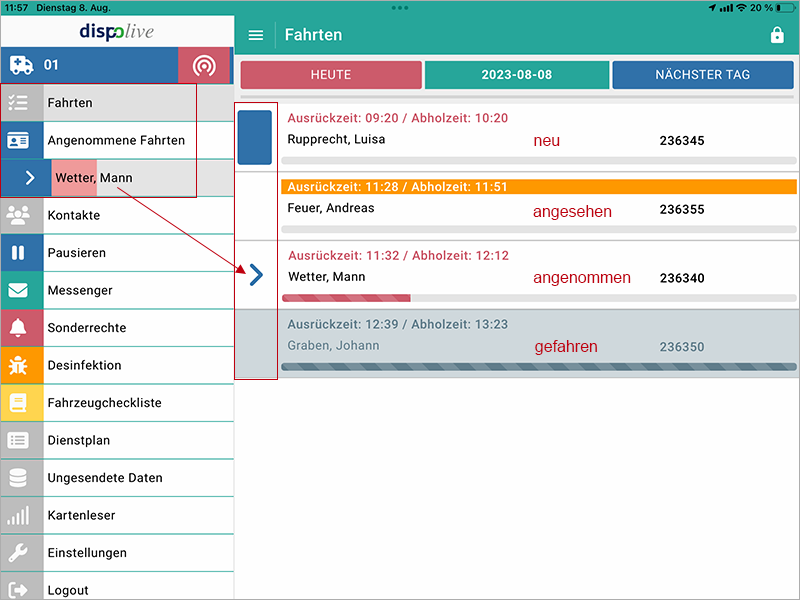Image resolution: width=800 pixels, height=600 pixels.
Task: Open Einstellungen menu entry
Action: (117, 553)
